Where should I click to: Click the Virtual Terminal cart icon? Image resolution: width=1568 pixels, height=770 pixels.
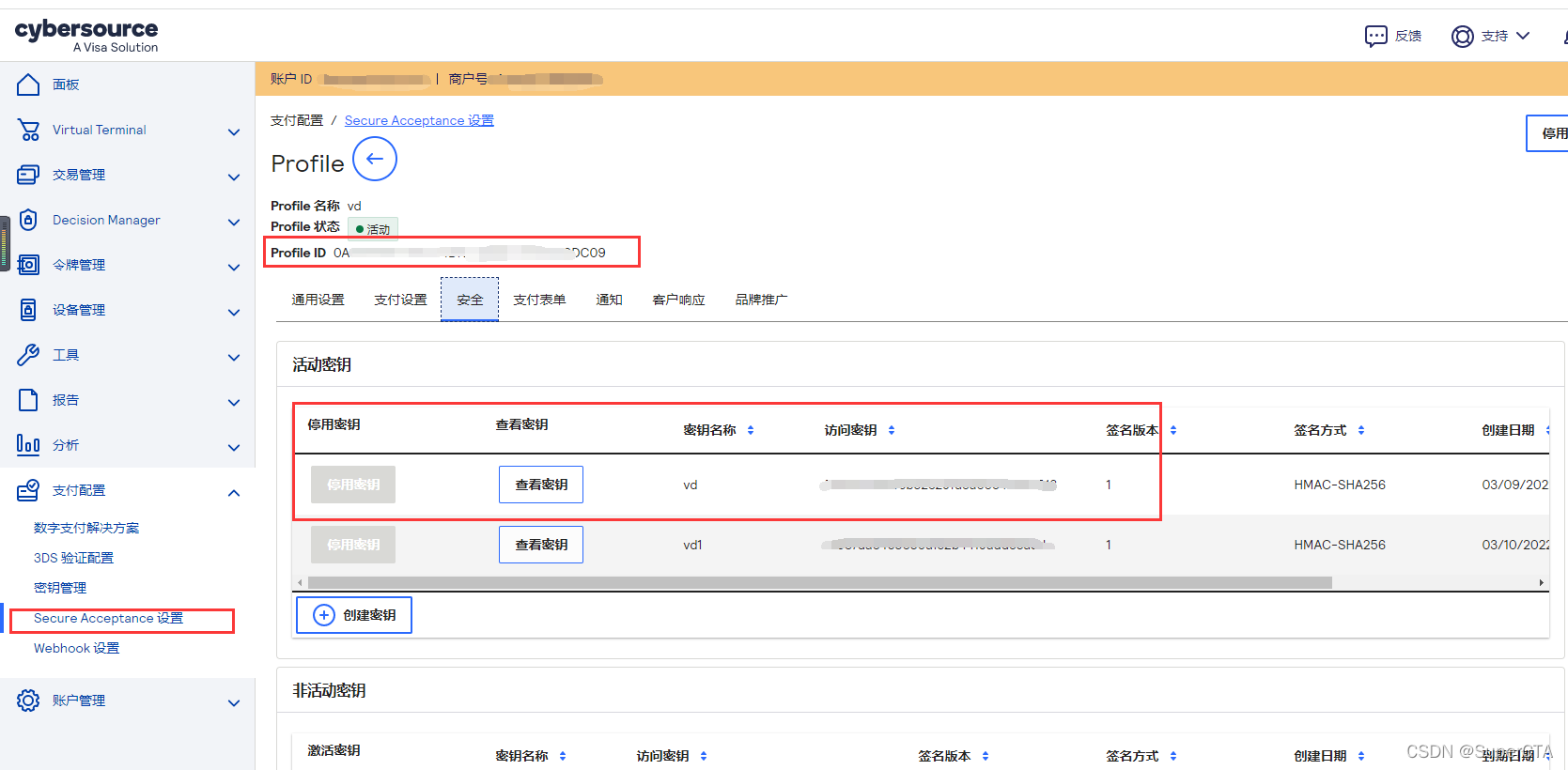click(28, 130)
